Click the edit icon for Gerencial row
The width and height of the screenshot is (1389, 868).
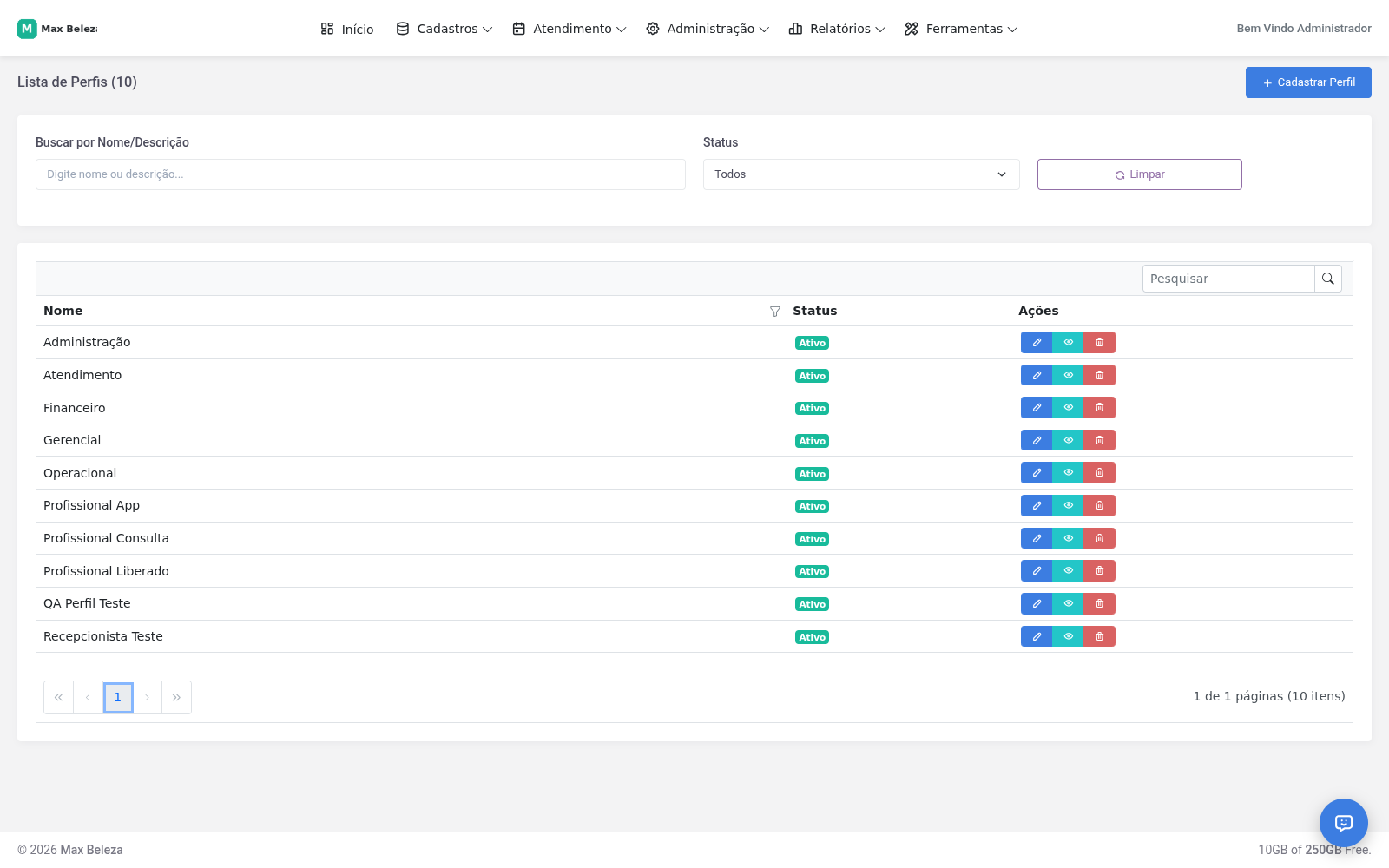(1037, 440)
